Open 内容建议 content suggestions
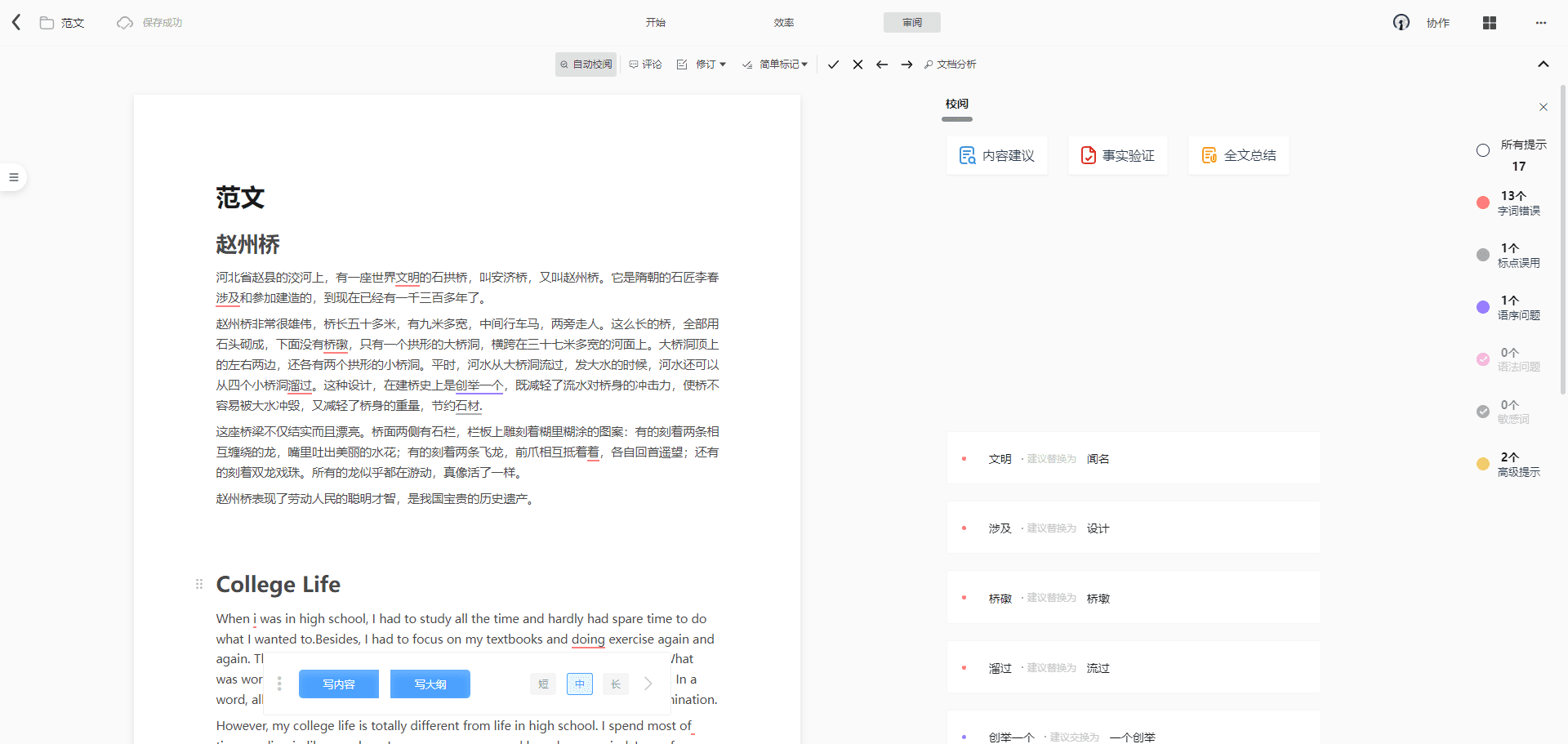 (x=997, y=155)
